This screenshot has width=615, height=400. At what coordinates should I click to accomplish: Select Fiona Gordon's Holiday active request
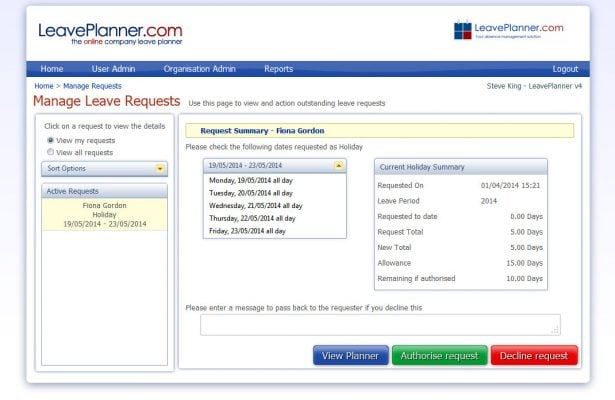tap(104, 215)
